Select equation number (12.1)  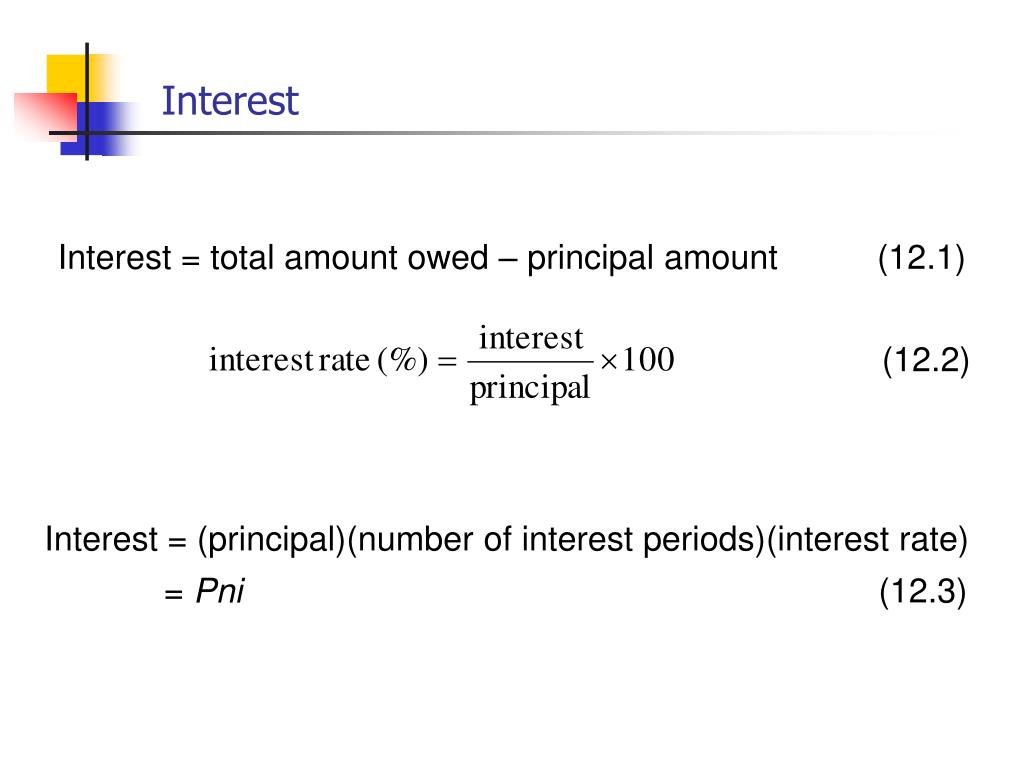921,258
